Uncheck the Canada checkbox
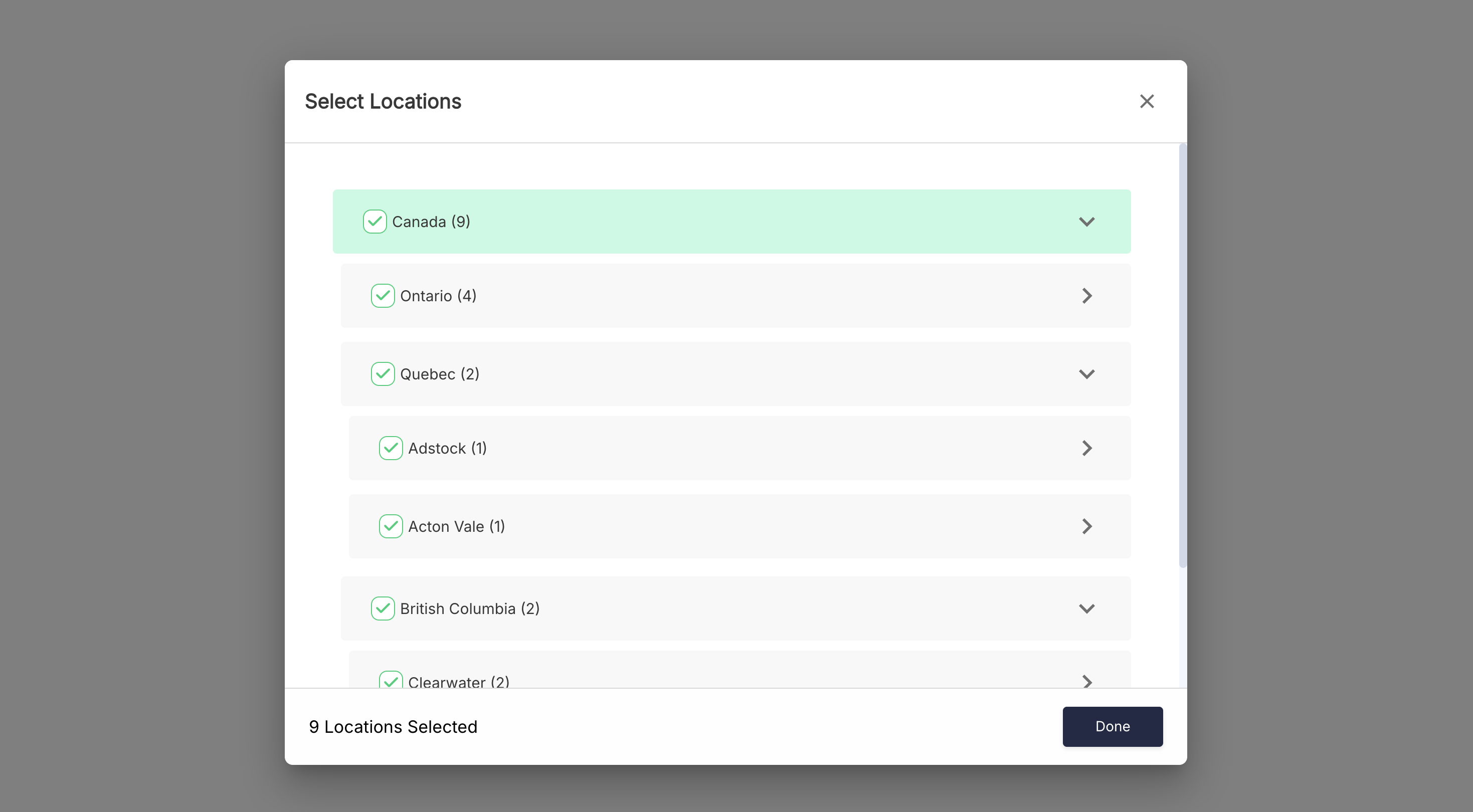1473x812 pixels. click(375, 222)
